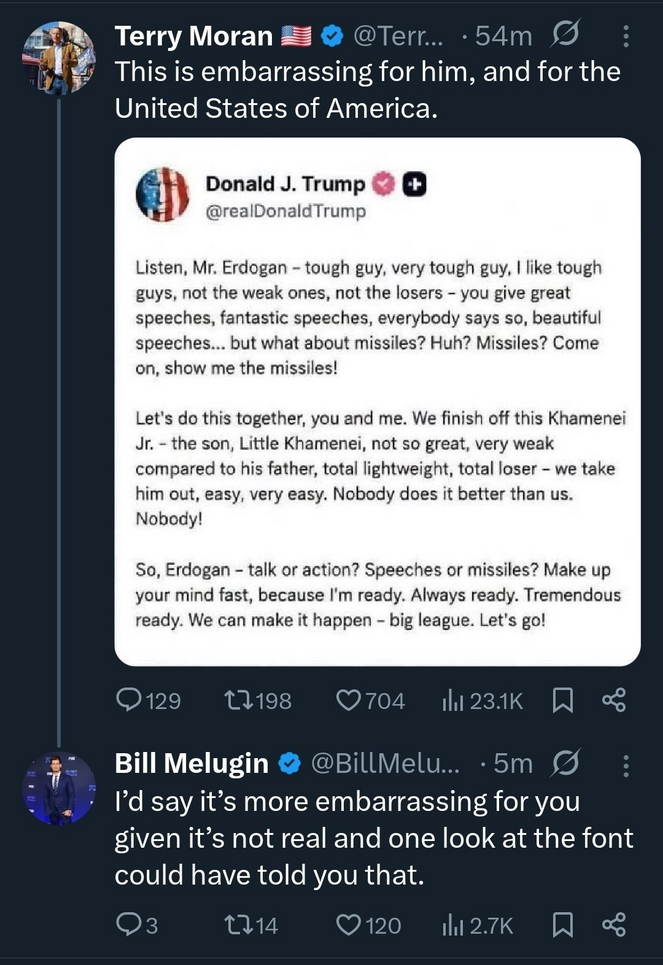Open Grok icon on Bill Melugin's reply

(566, 764)
